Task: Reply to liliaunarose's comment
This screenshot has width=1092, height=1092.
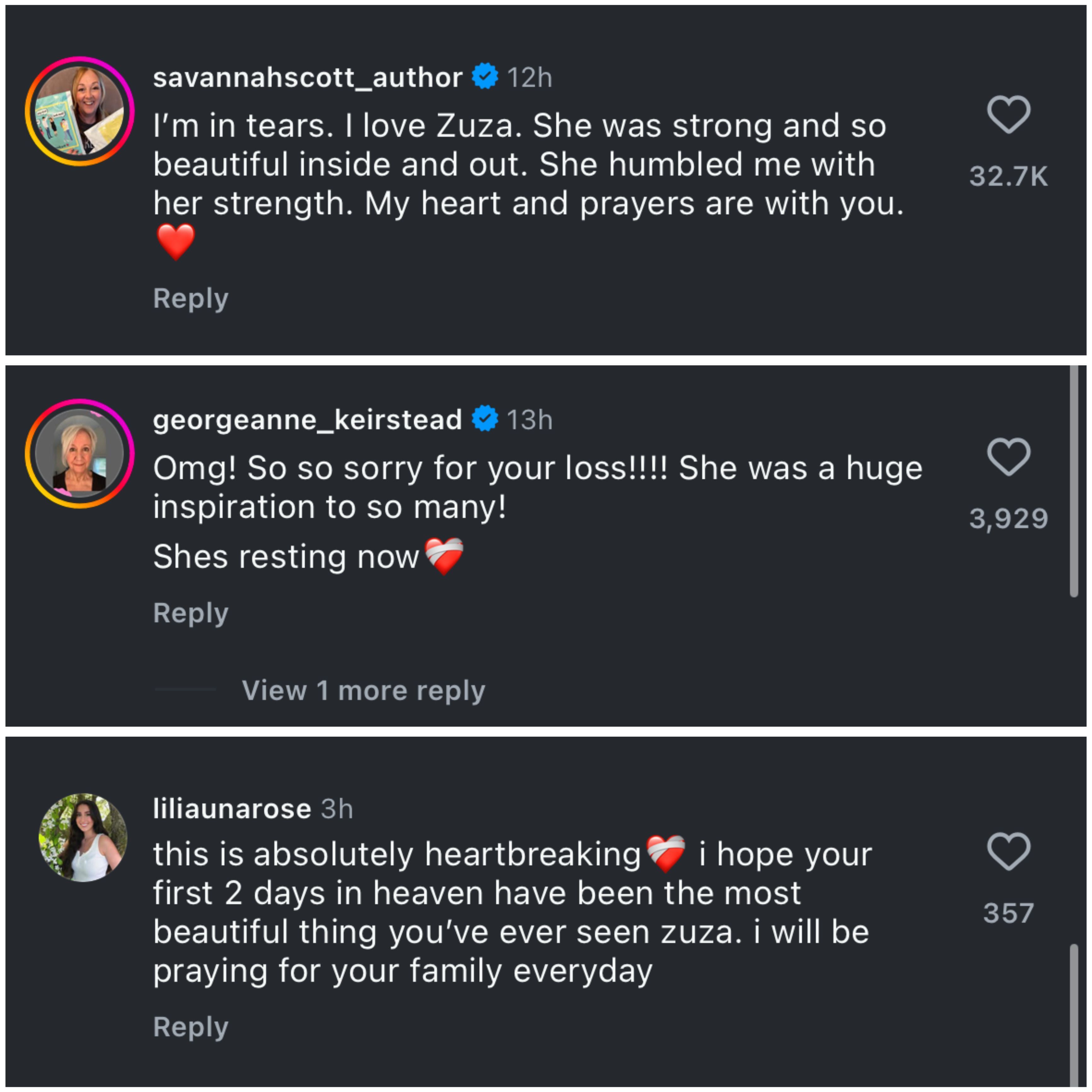Action: [190, 1026]
